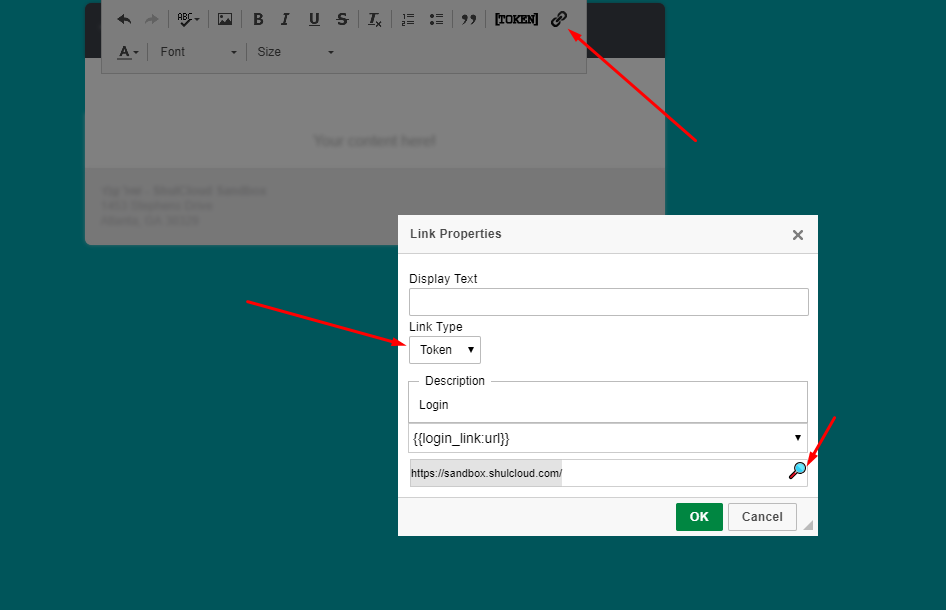Screen dimensions: 946x610
Task: Insert an image using the toolbar
Action: [x=225, y=19]
